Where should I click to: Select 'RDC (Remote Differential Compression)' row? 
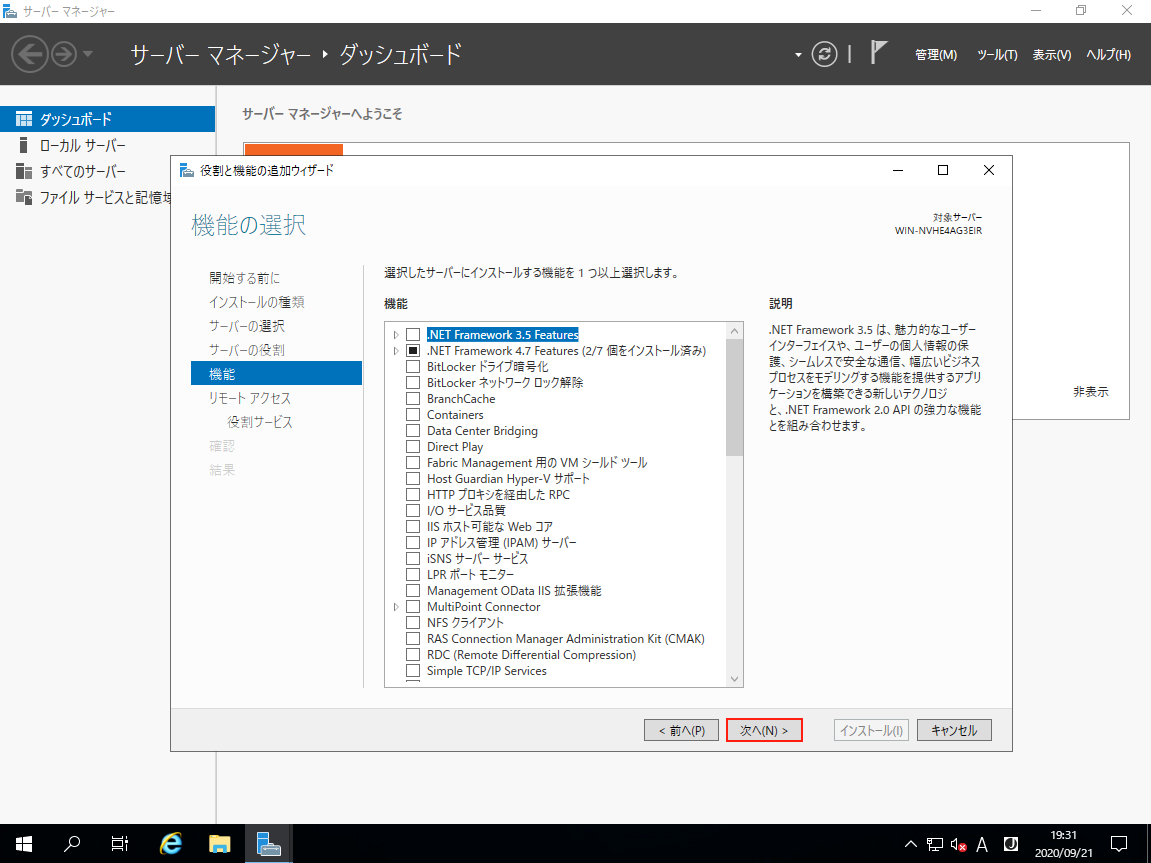tap(531, 655)
